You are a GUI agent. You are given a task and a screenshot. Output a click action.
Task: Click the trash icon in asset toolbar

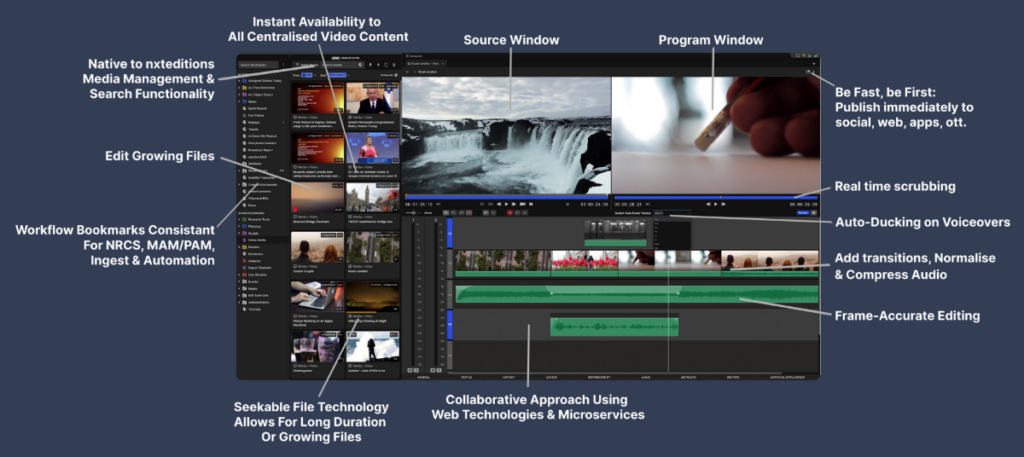coord(394,65)
